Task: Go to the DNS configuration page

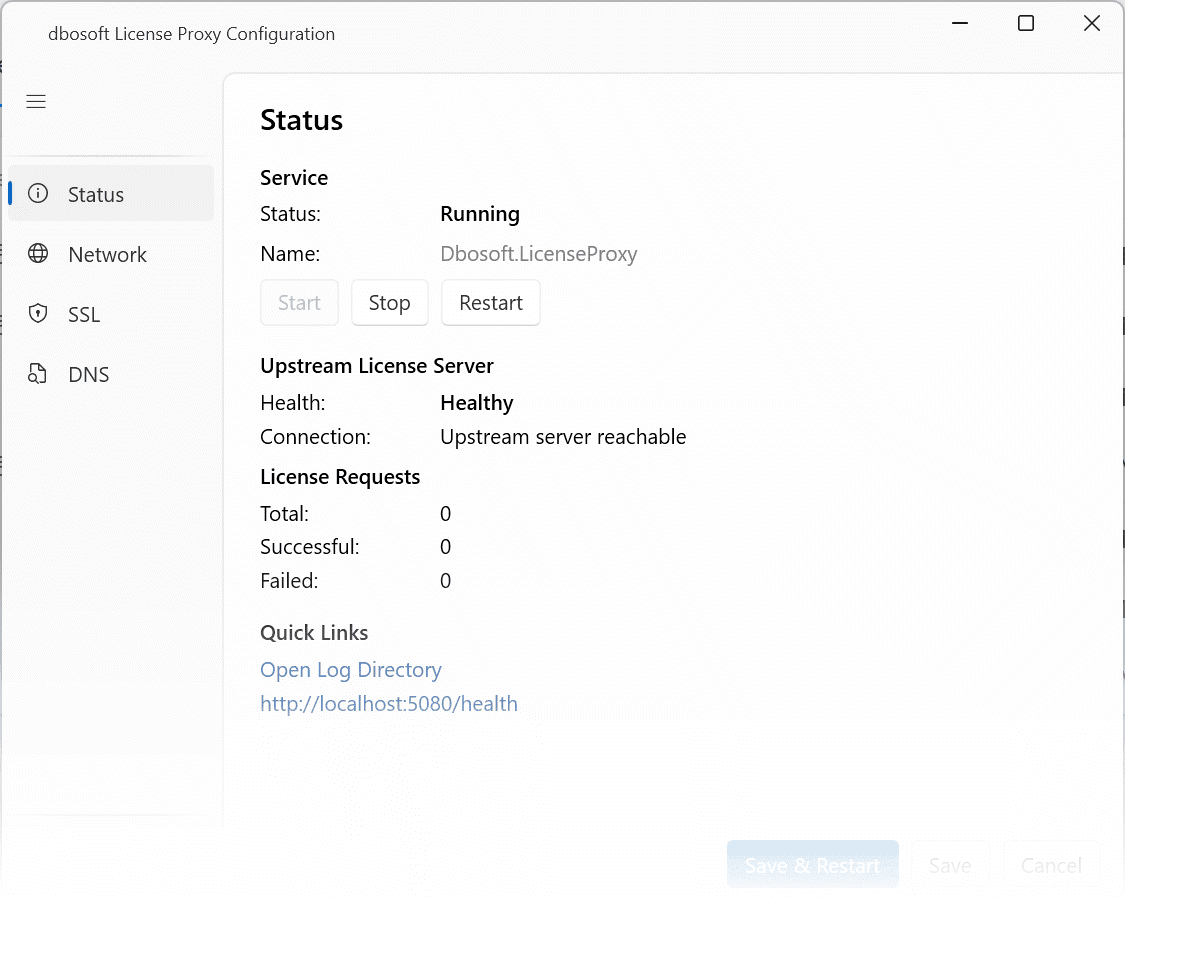Action: 88,374
